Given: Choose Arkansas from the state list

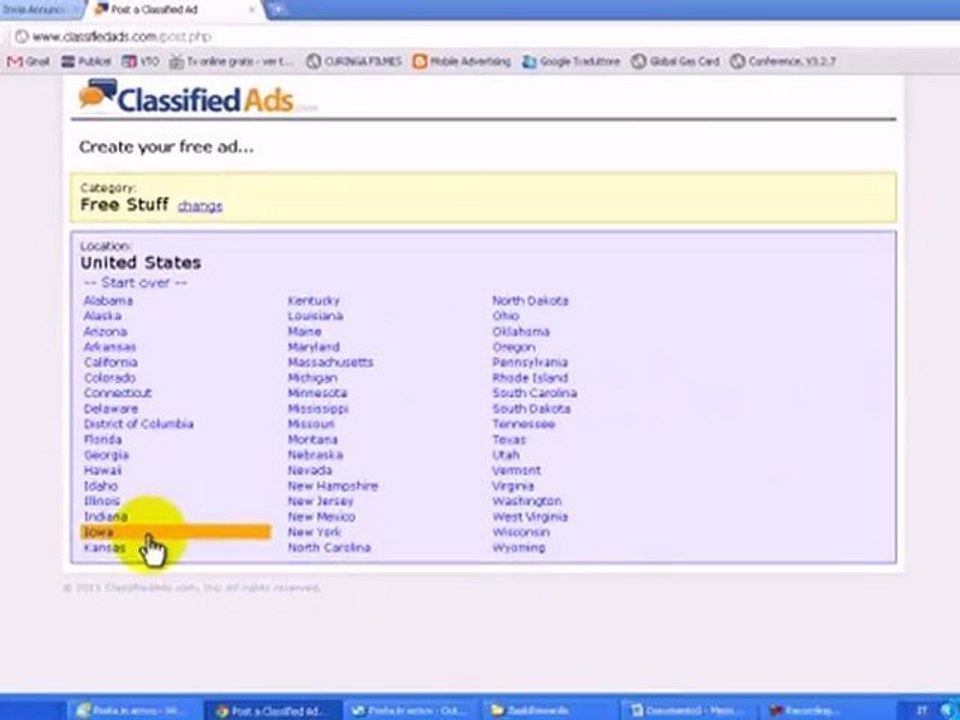Looking at the screenshot, I should [110, 347].
